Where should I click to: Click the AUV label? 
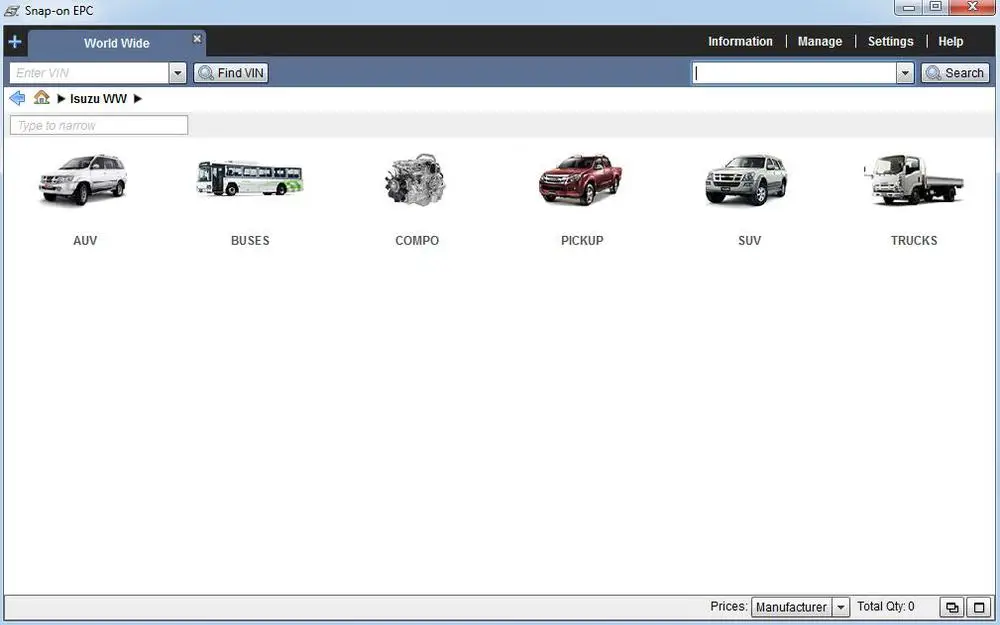click(x=85, y=240)
